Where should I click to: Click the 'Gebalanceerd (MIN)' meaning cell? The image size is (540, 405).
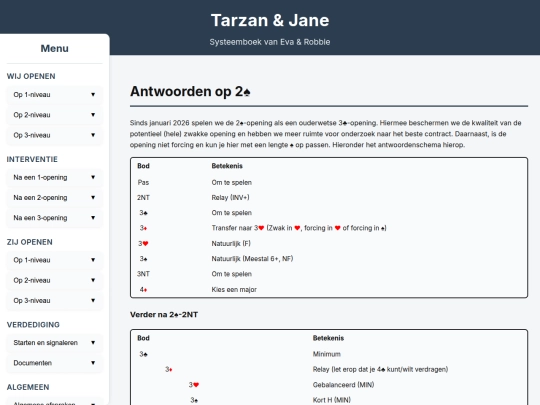click(x=343, y=385)
